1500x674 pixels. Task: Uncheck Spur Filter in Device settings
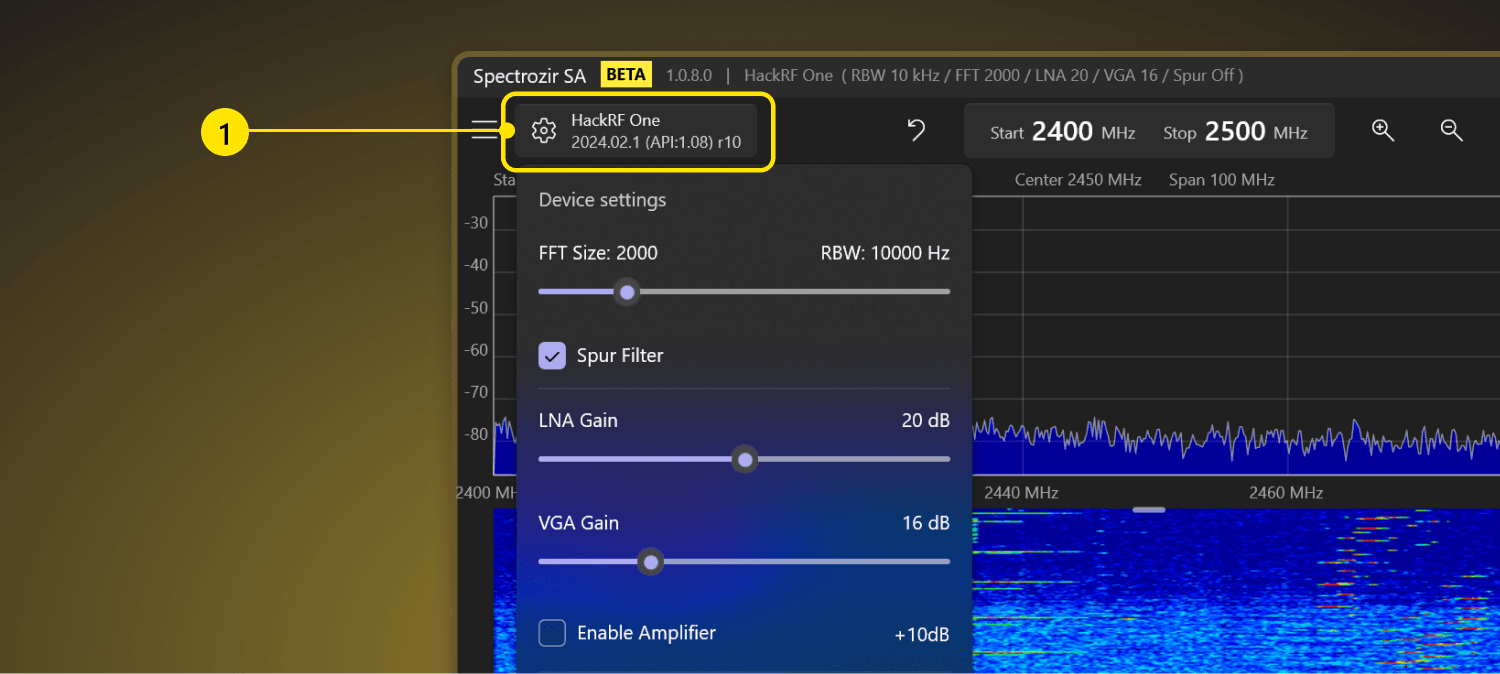click(x=552, y=355)
